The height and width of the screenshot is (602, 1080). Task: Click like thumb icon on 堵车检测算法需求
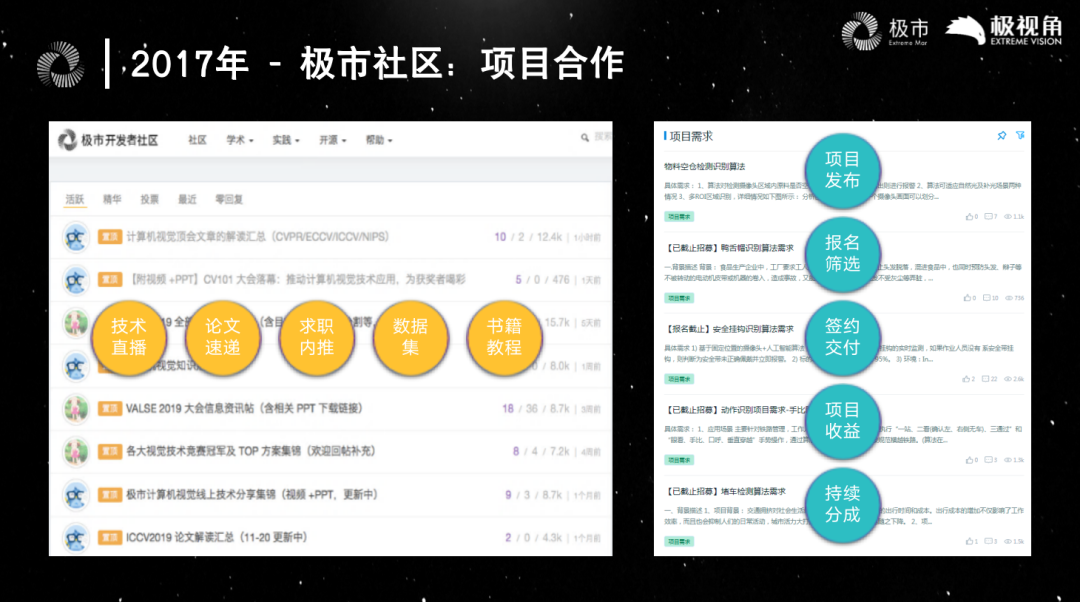[x=969, y=541]
